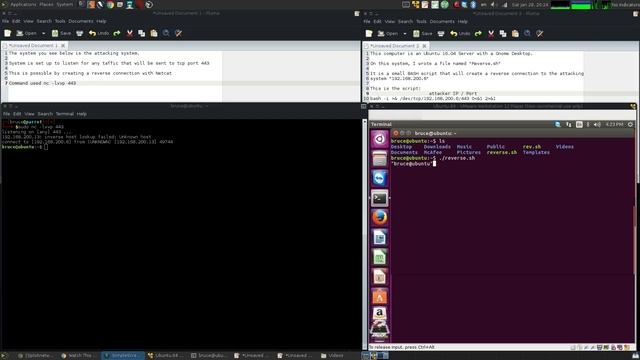The image size is (640, 360).
Task: Open LibreOffice Impress in Ubuntu launcher
Action: point(379,277)
